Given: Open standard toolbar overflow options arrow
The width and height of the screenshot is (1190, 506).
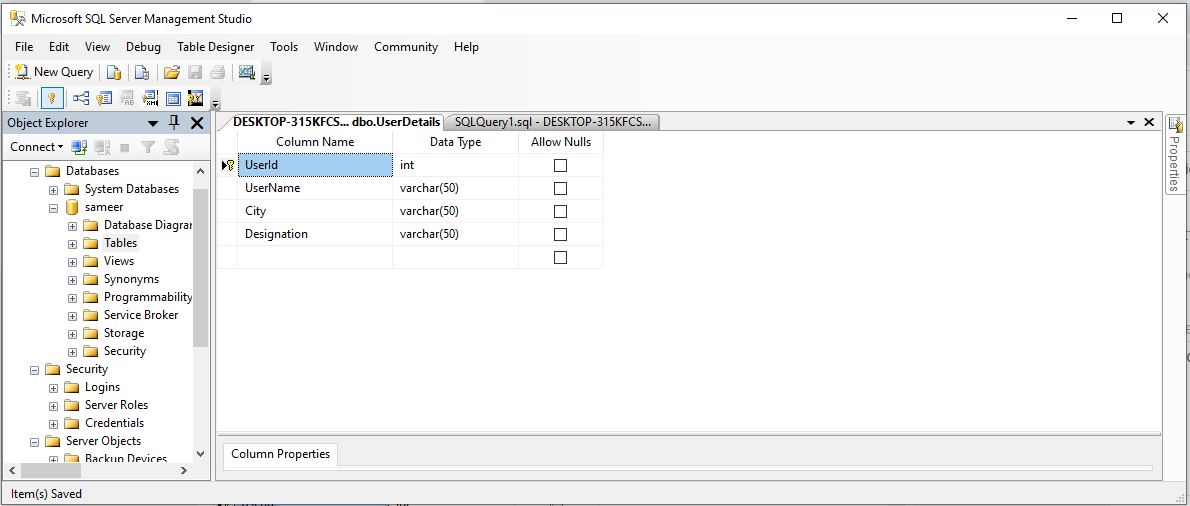Looking at the screenshot, I should (x=266, y=77).
